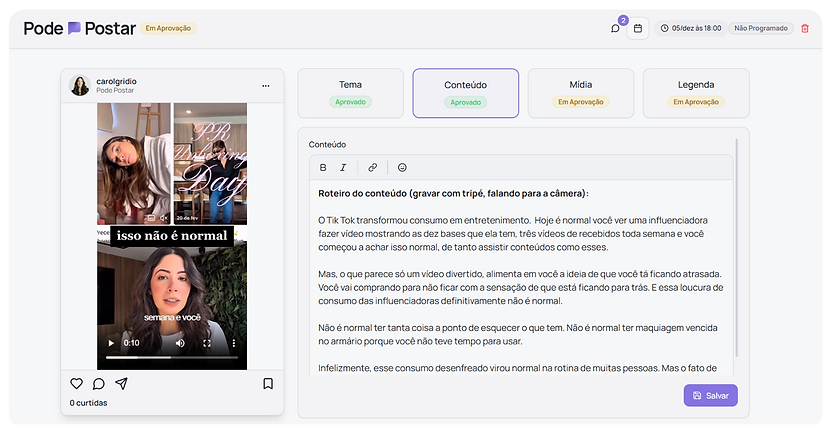Click the Aprovado badge on Tema tab
The width and height of the screenshot is (831, 437).
(x=350, y=102)
